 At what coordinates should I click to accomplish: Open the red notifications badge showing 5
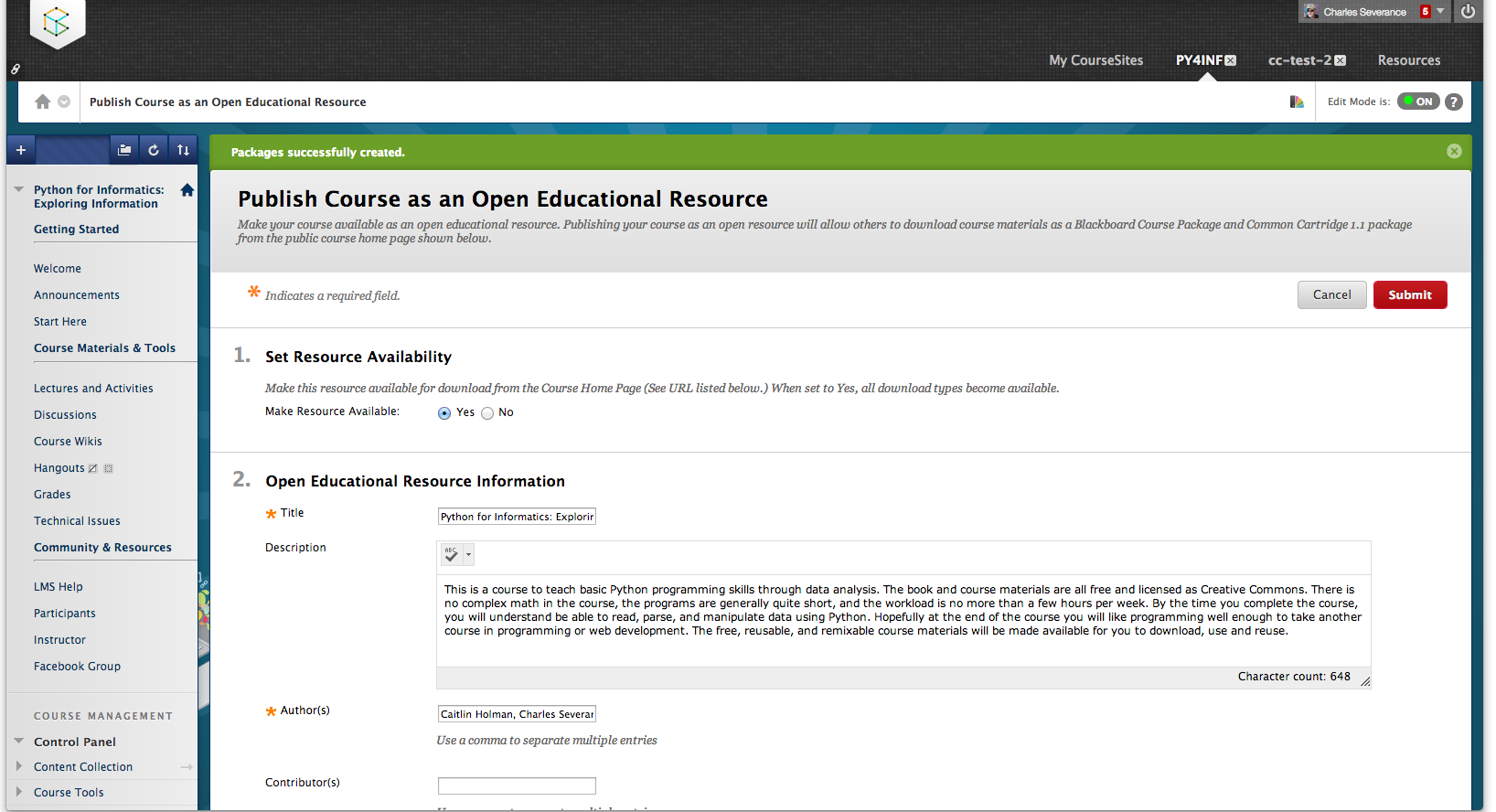(1425, 12)
